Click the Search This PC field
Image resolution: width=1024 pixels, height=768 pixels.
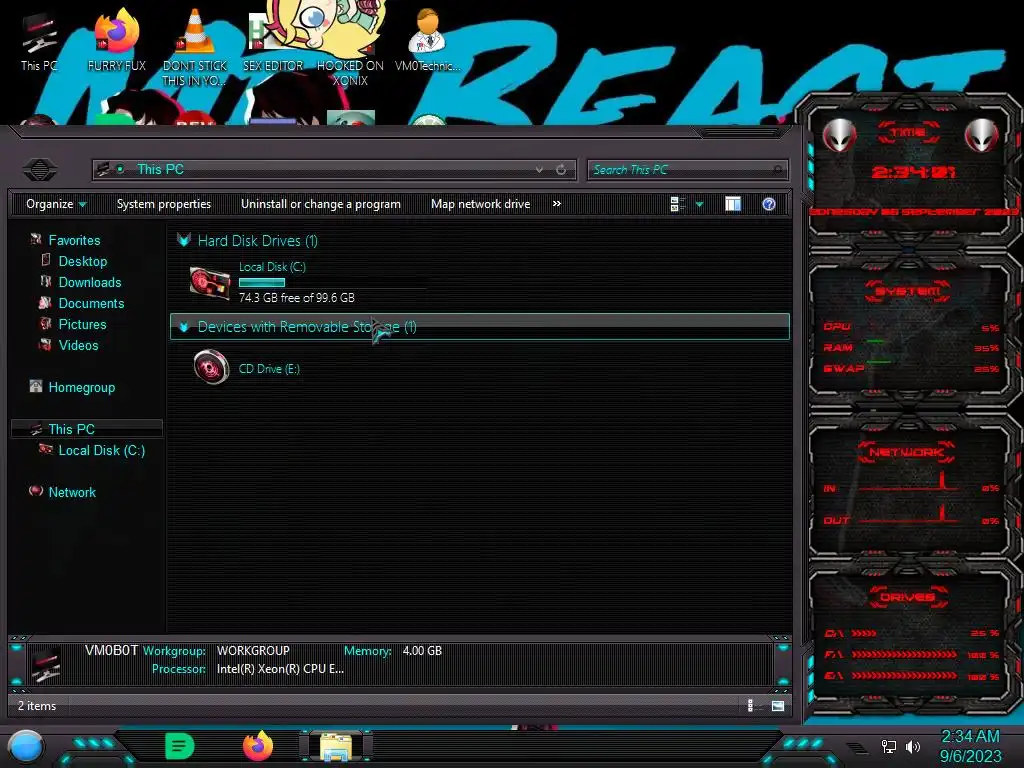coord(687,170)
